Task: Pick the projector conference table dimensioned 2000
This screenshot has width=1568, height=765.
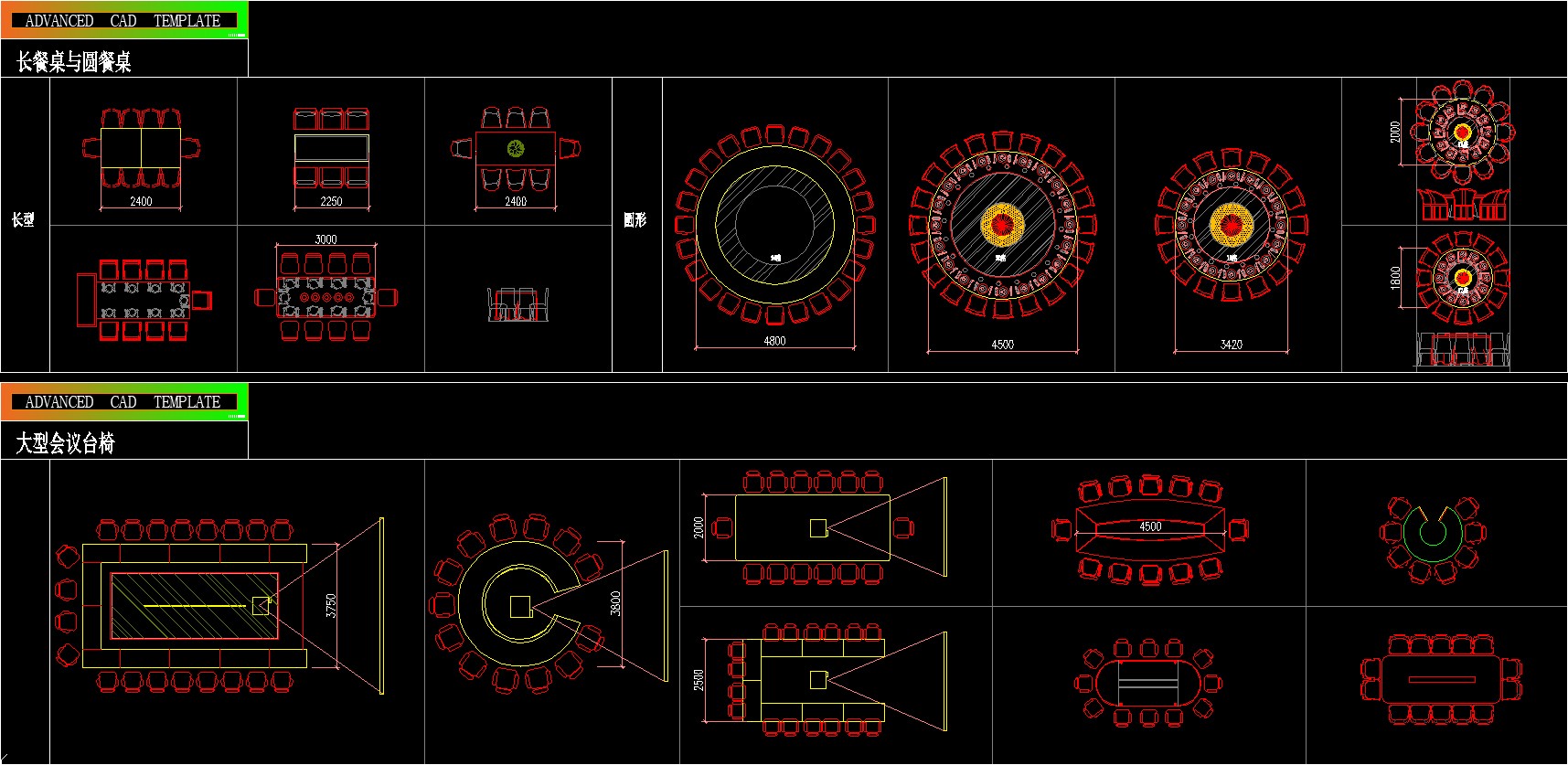Action: coord(812,527)
